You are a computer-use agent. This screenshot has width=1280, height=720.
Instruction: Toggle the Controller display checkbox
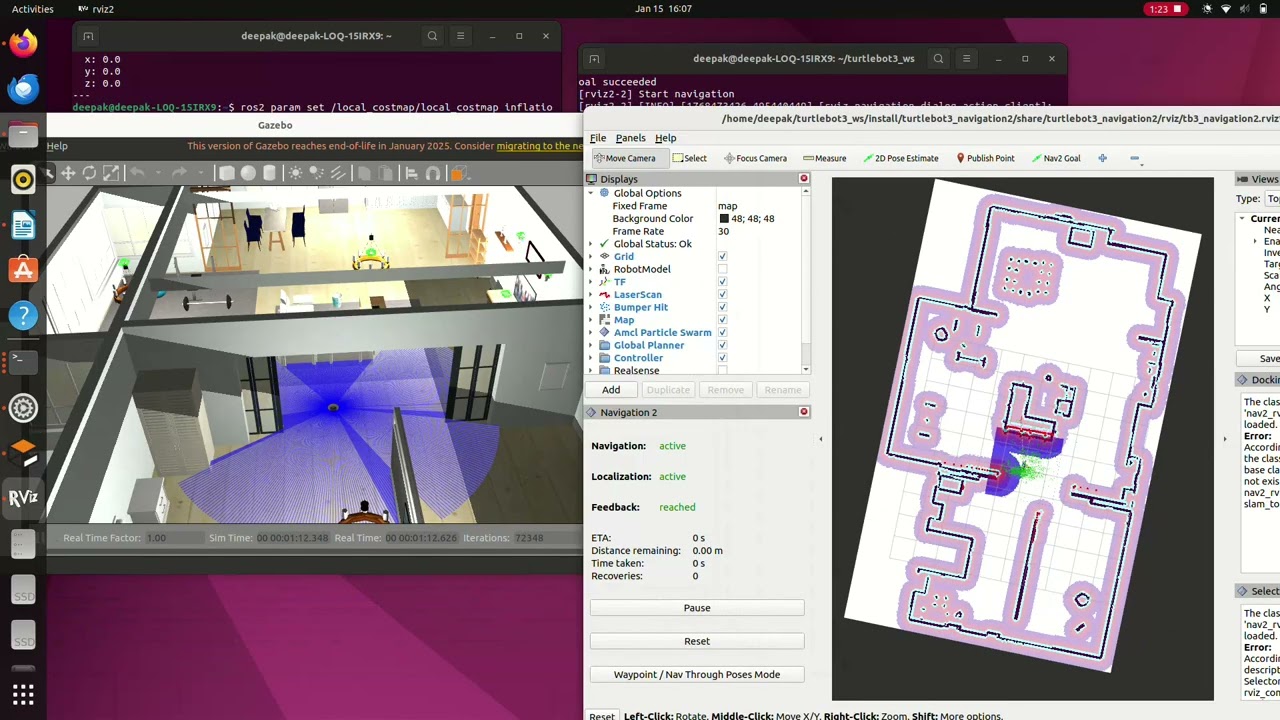(722, 358)
